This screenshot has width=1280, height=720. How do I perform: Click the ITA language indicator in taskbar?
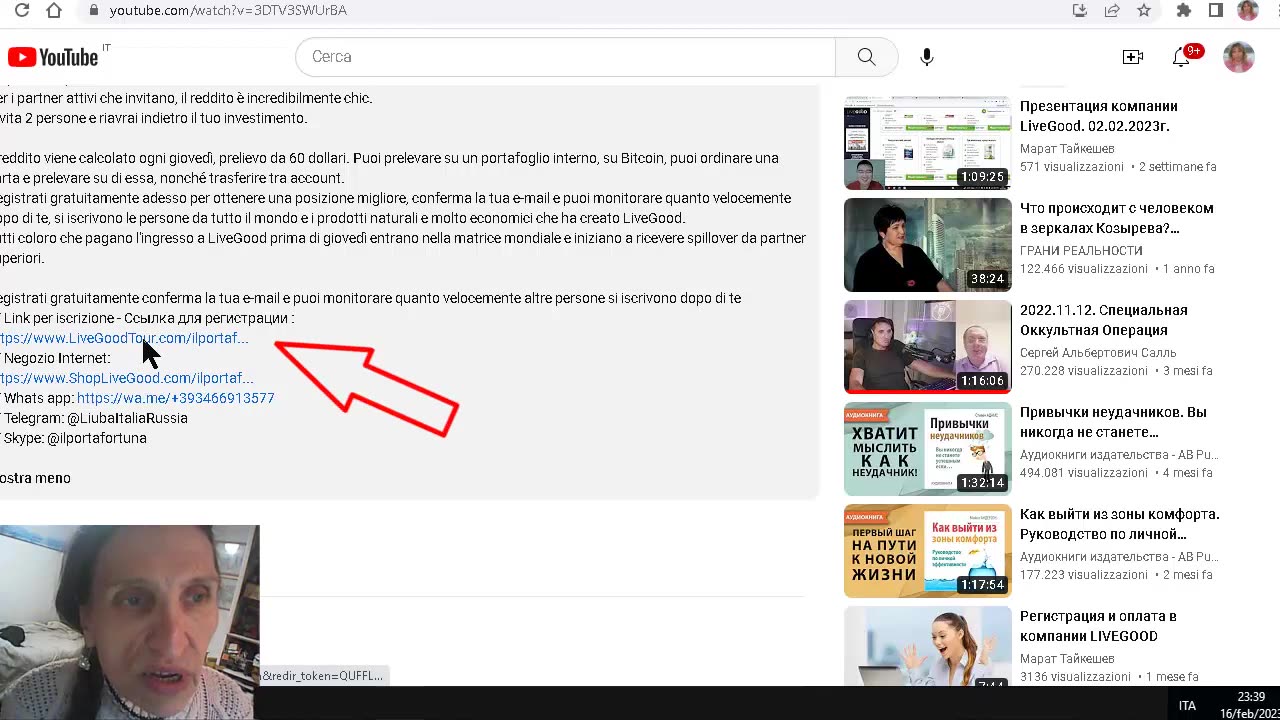coord(1187,706)
